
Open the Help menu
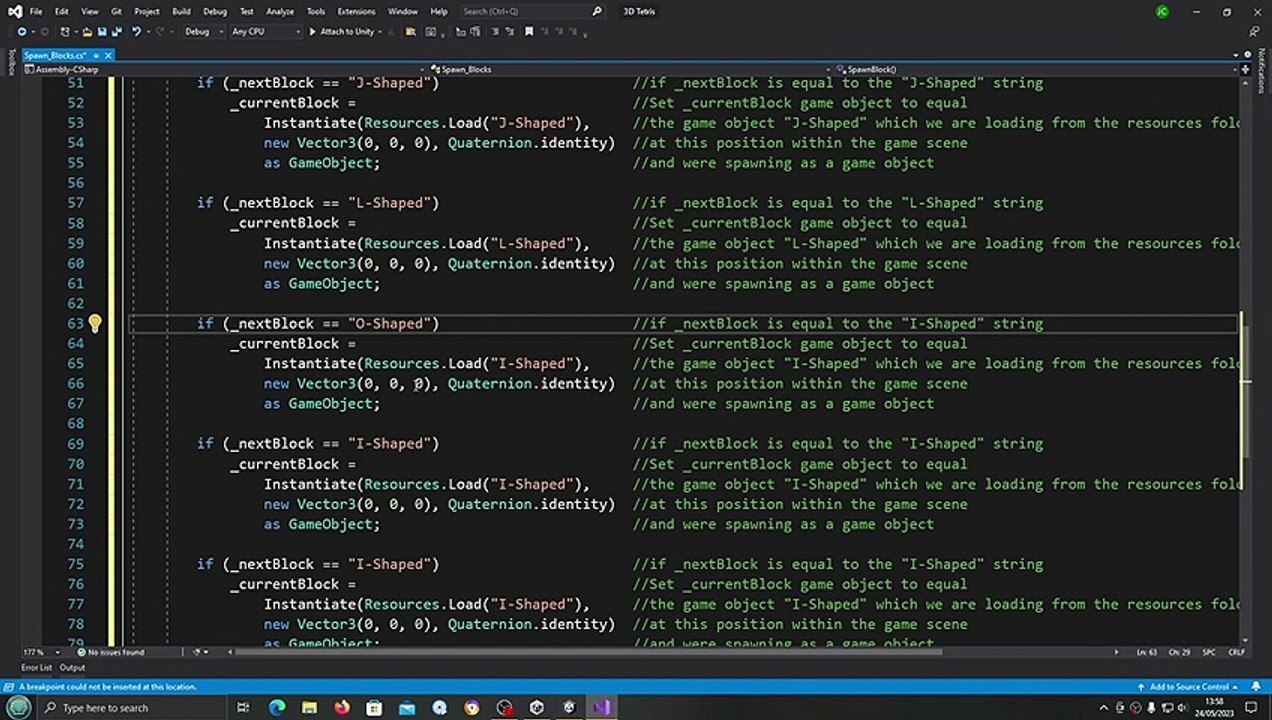tap(439, 11)
